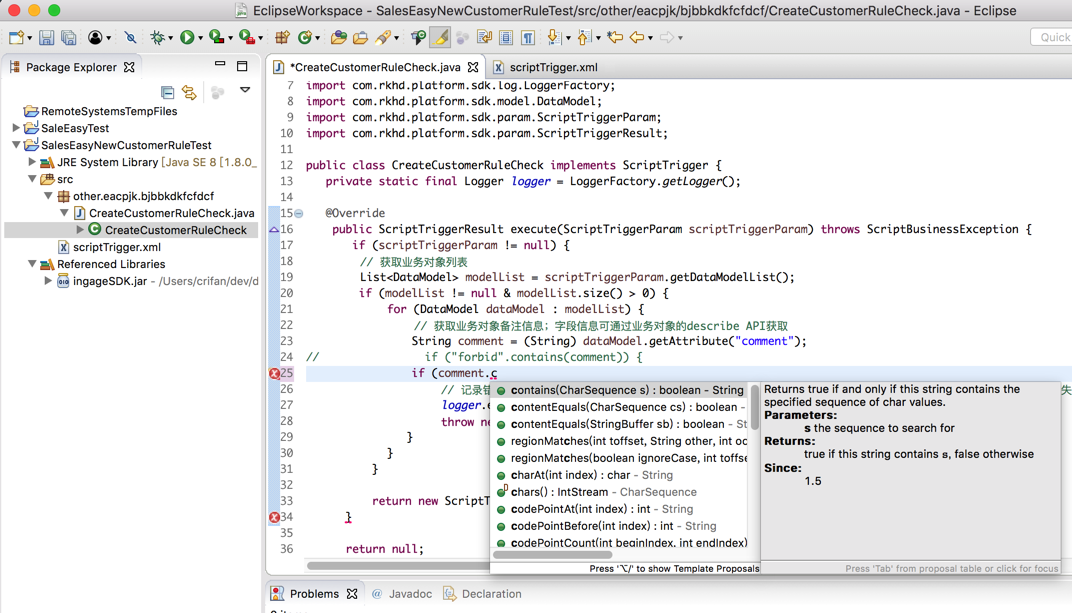Choose charAt(int index) proposal
The height and width of the screenshot is (613, 1072).
621,475
